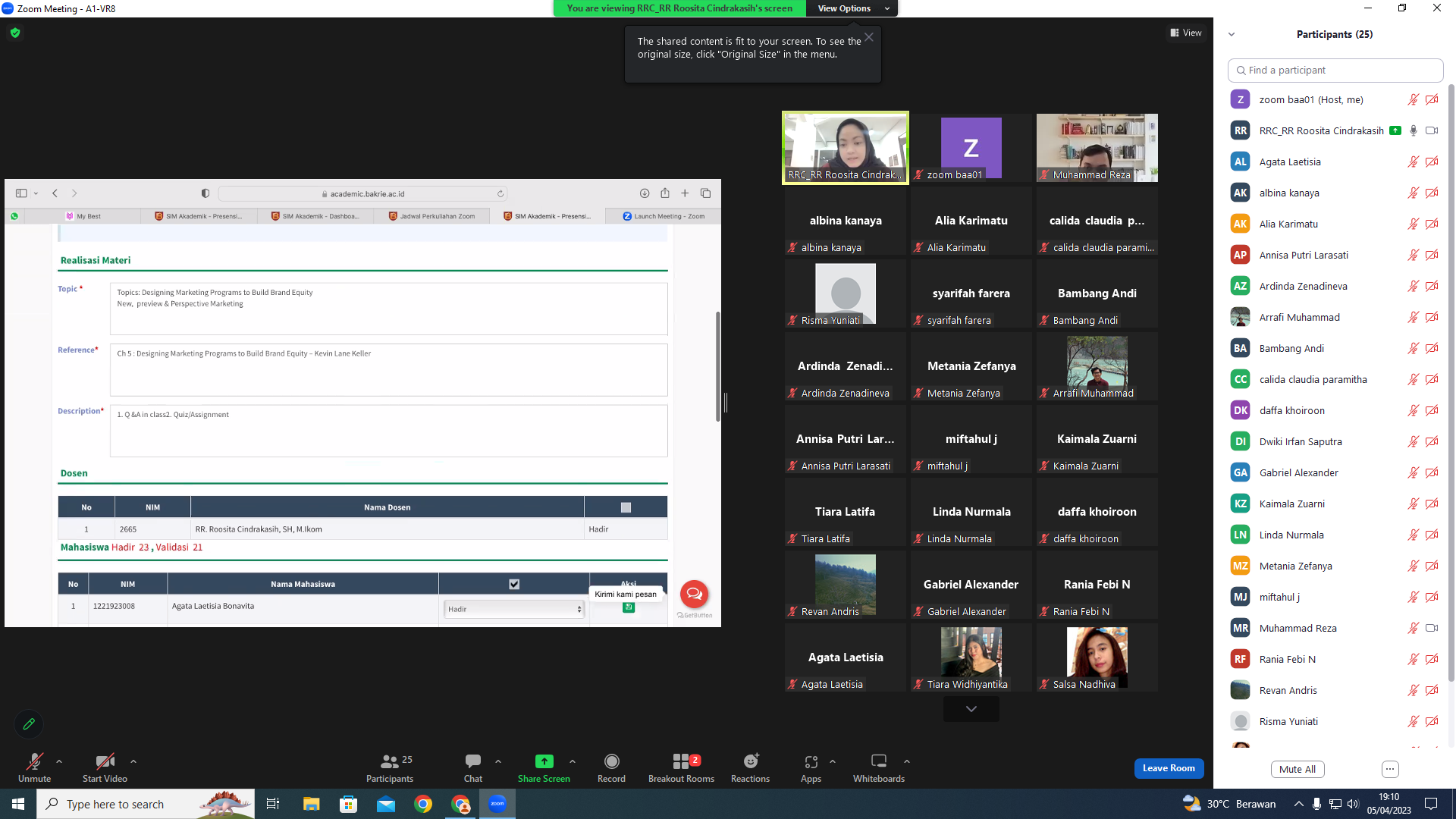This screenshot has width=1456, height=819.
Task: Click the Start Video camera icon
Action: coord(105,761)
